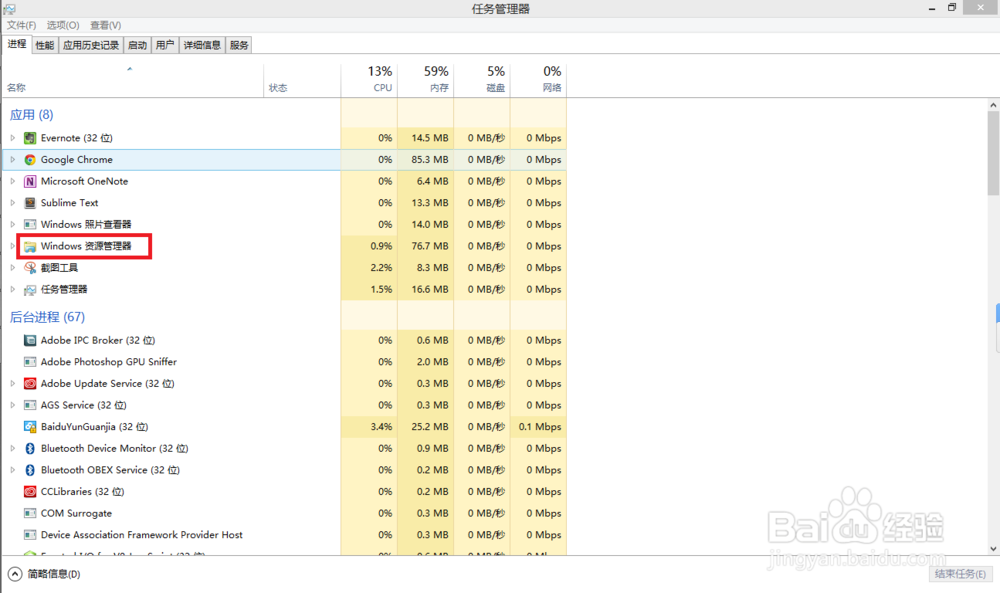Click the 结束任务(E) button
Image resolution: width=1000 pixels, height=593 pixels.
point(960,574)
